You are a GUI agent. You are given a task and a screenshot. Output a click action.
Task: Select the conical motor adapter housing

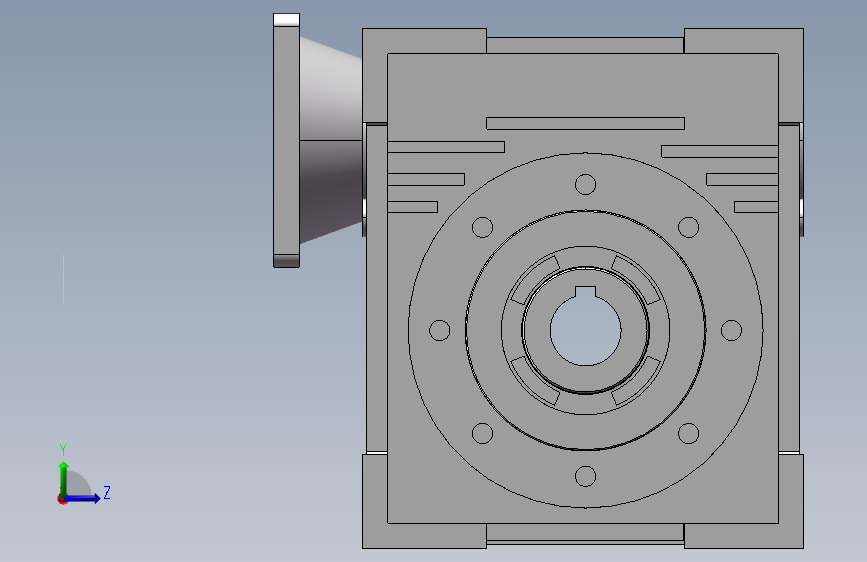tap(331, 140)
